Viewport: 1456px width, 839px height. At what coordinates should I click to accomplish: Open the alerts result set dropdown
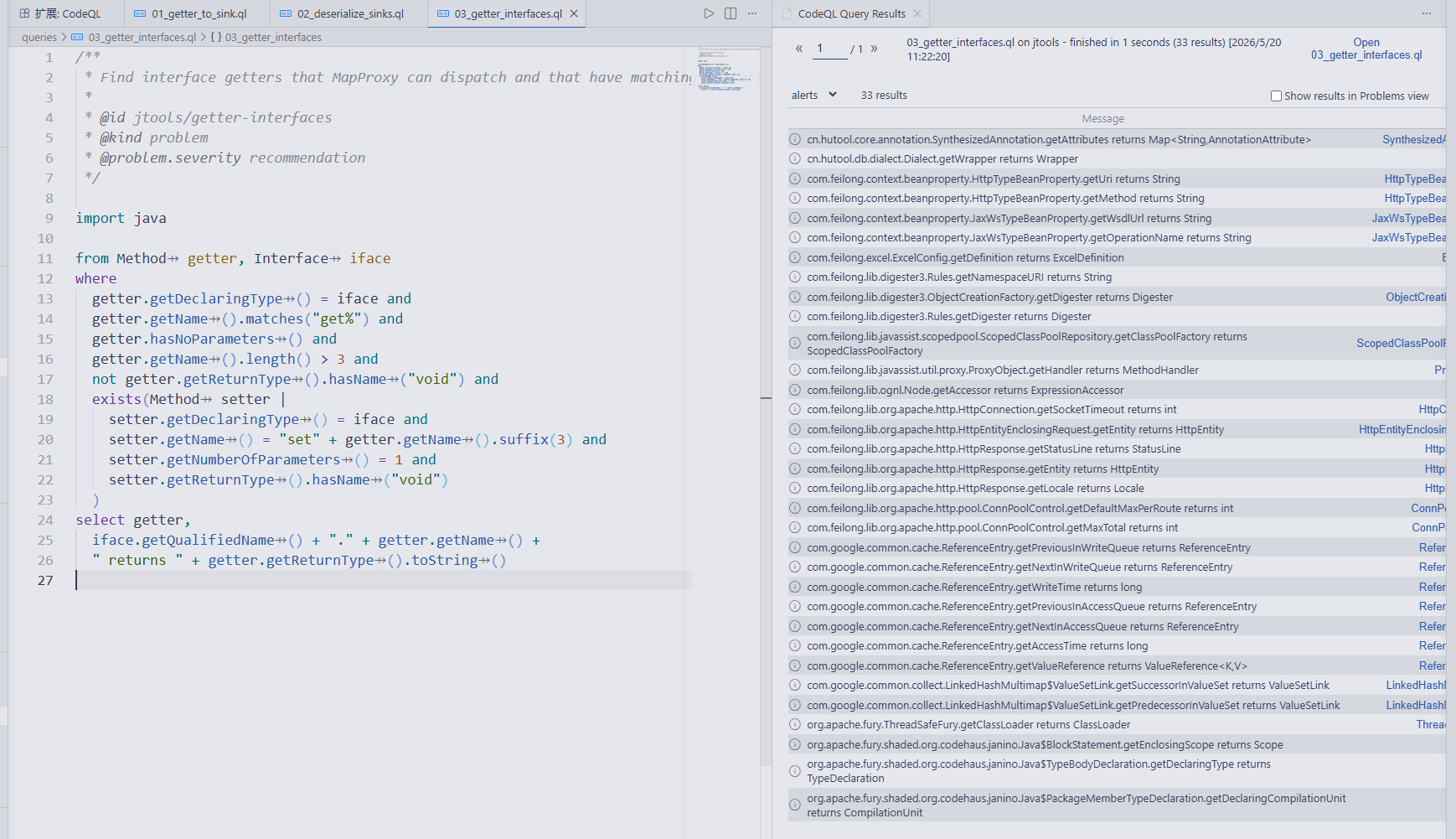pyautogui.click(x=814, y=95)
